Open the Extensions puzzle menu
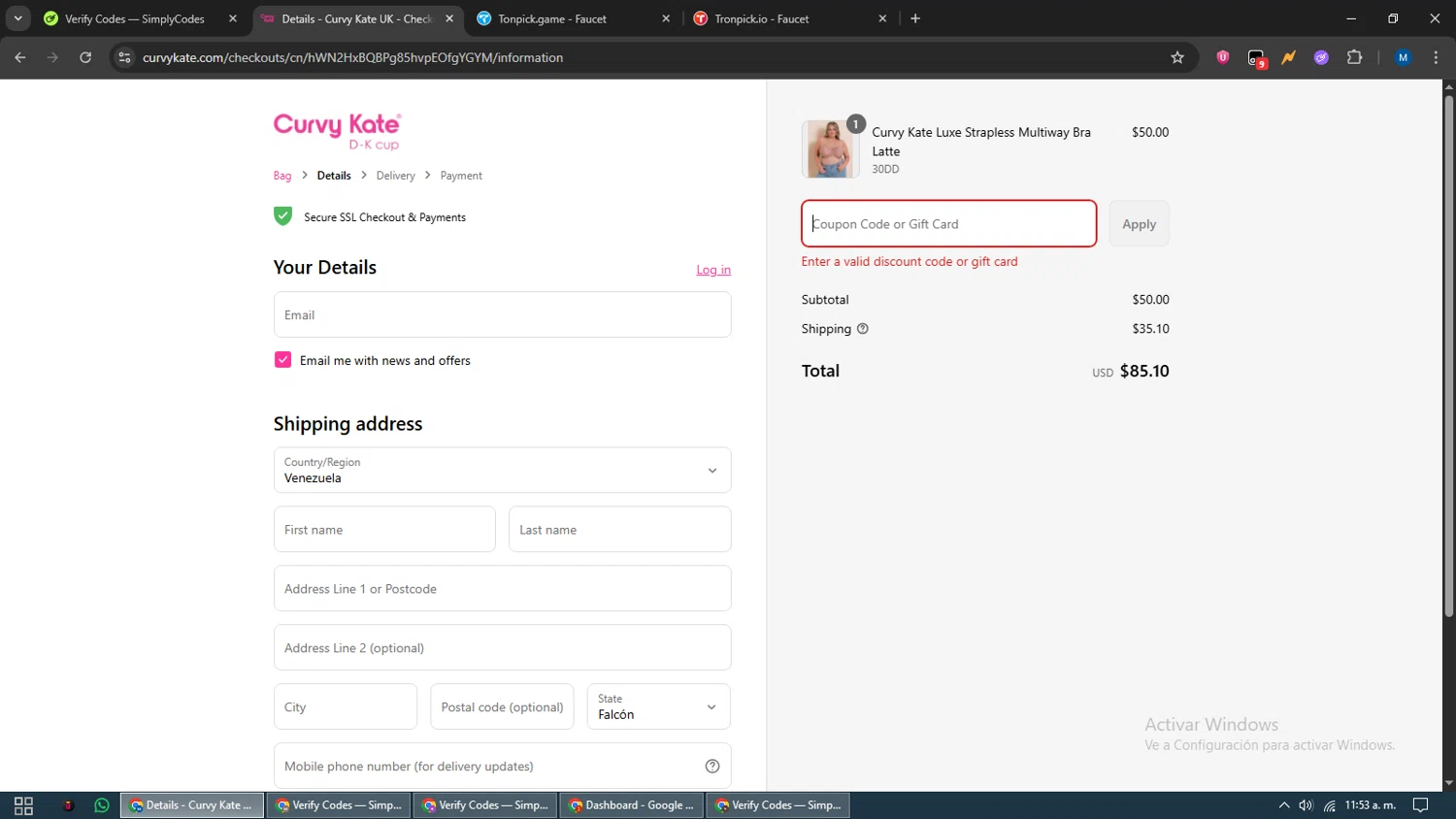 [1355, 57]
